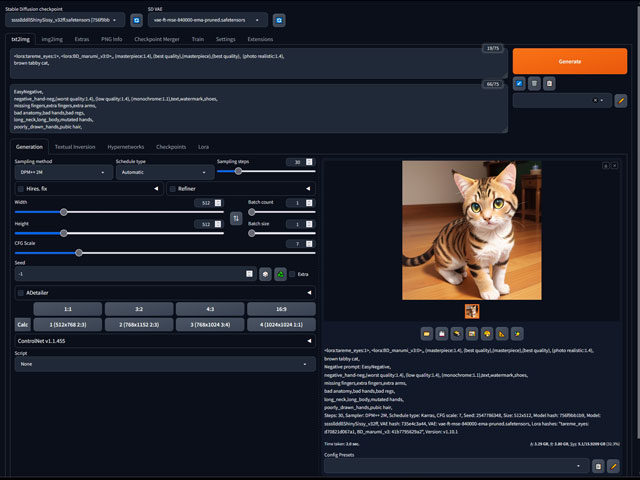Expand the ControlNet v1.1.455 section
Screen dimensions: 640x480
160,341
